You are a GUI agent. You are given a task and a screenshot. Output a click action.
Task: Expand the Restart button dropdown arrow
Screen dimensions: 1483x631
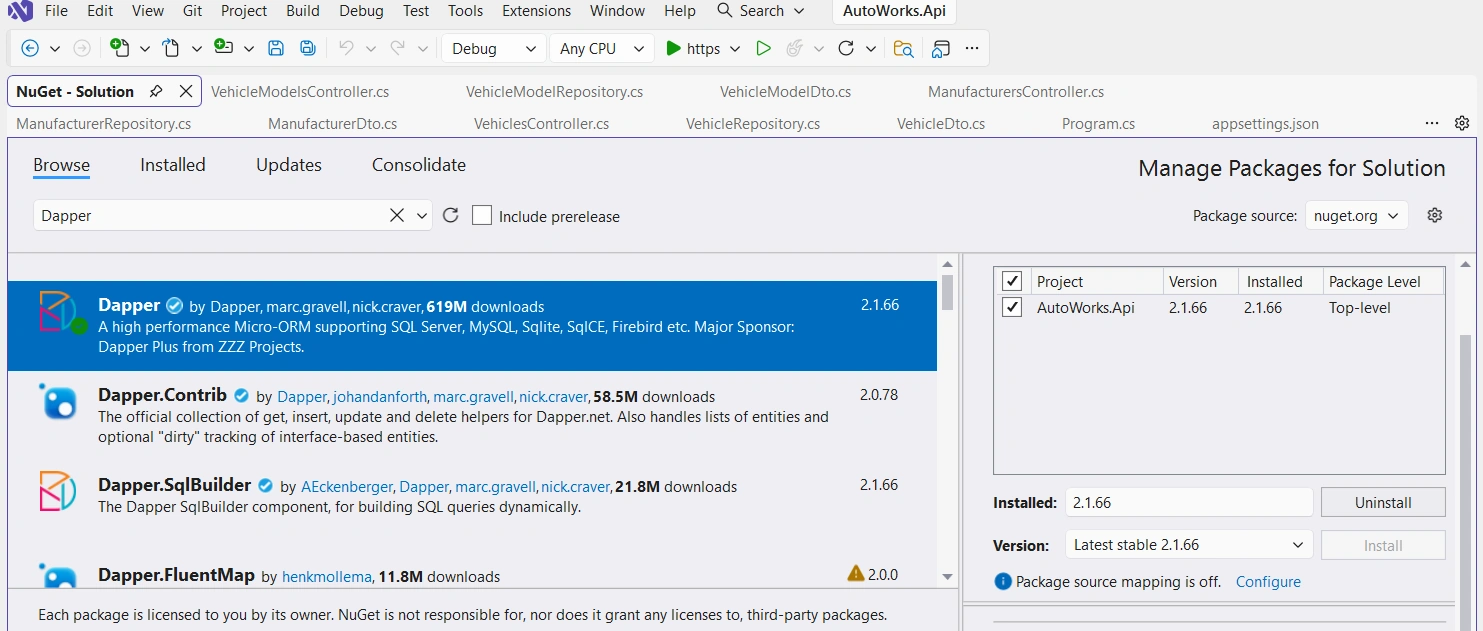point(870,48)
